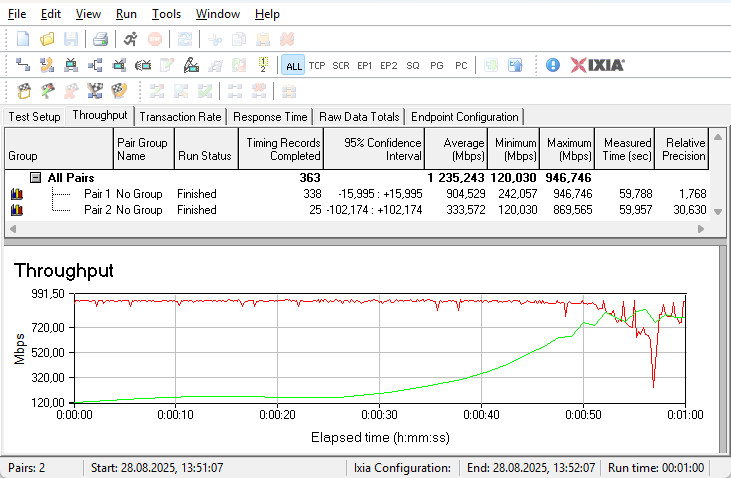Switch to the Endpoint Configuration tab

pos(465,117)
